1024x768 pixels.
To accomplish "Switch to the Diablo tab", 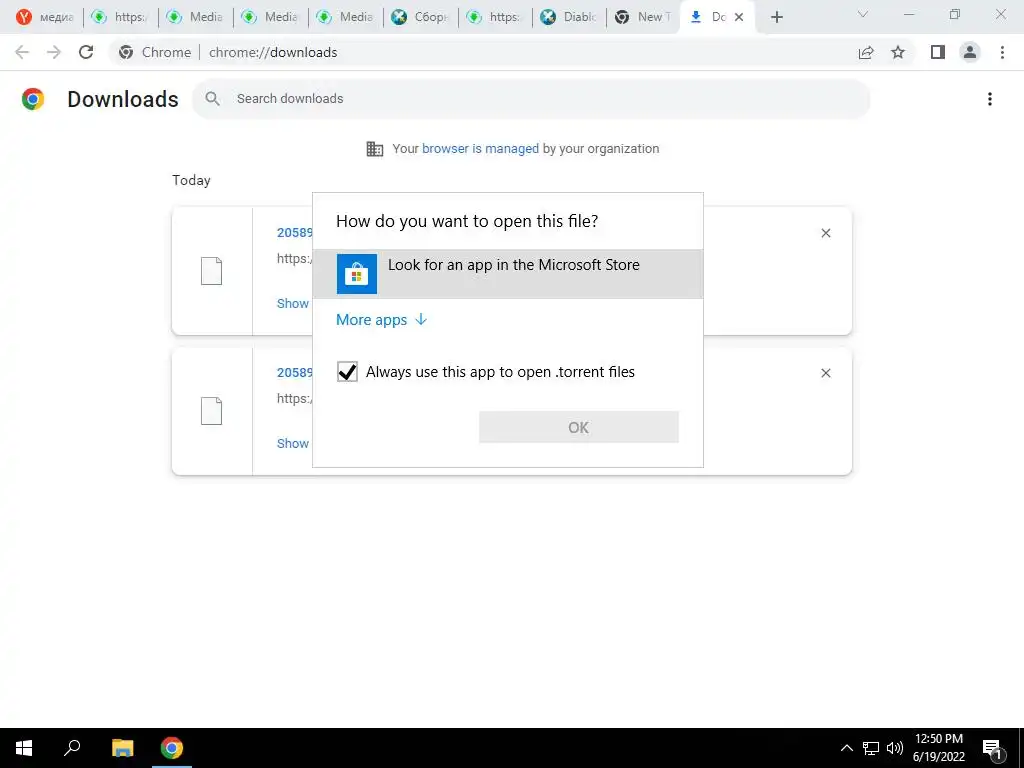I will click(569, 17).
